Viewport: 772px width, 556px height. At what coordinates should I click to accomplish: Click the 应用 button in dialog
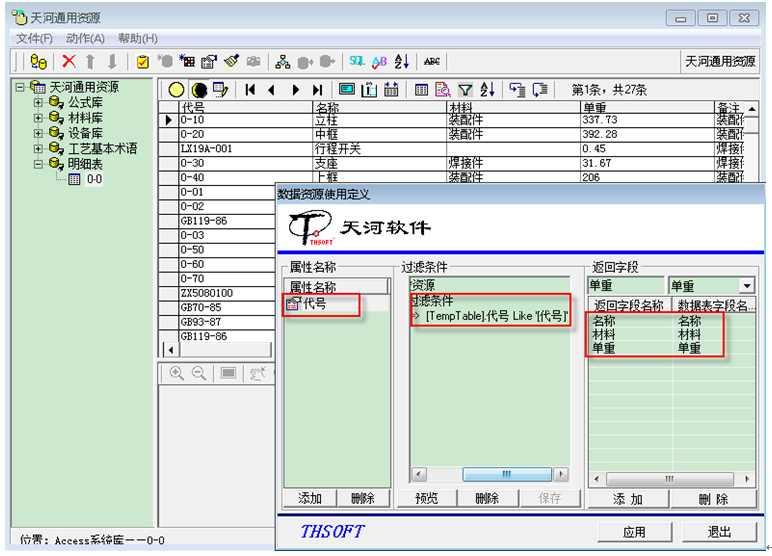pos(634,532)
